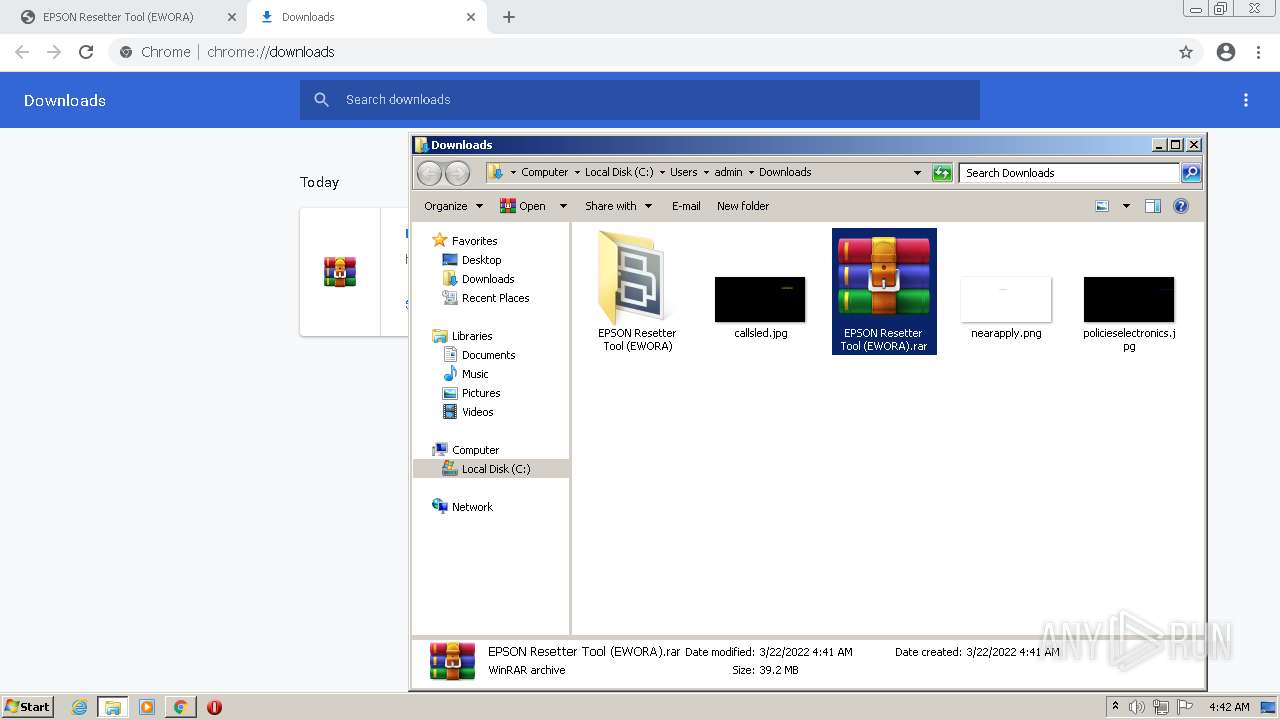The height and width of the screenshot is (720, 1280).
Task: Click the WinRAR icon in Chrome download card
Action: click(x=340, y=272)
